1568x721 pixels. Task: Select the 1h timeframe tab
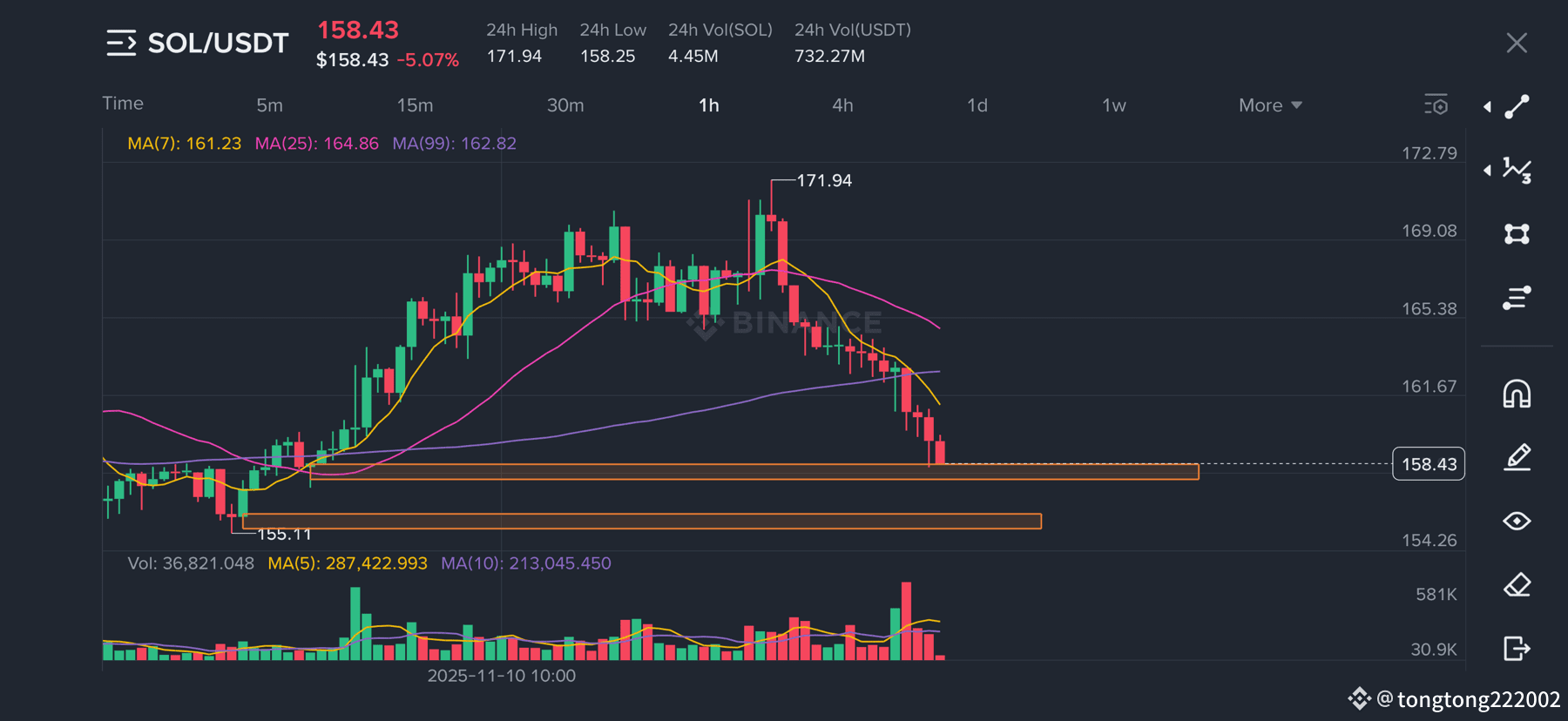click(x=709, y=105)
